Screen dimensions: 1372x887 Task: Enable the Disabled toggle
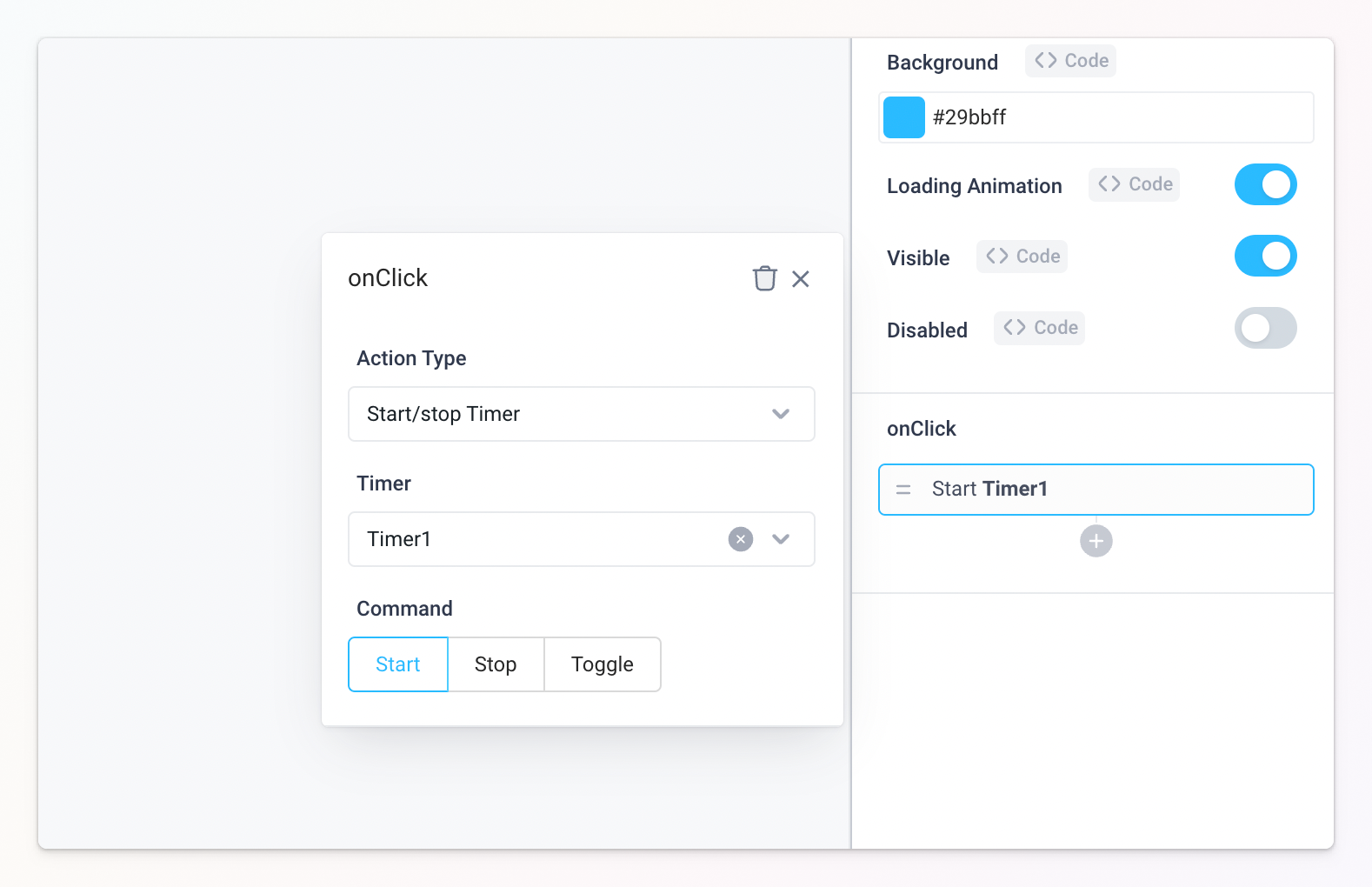(x=1265, y=328)
